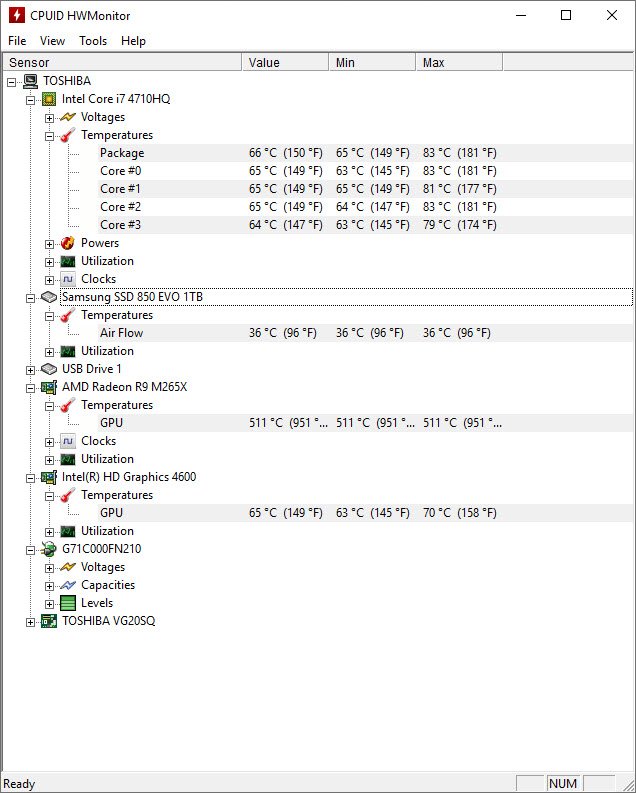This screenshot has height=793, width=636.
Task: Open the File menu
Action: pos(17,41)
